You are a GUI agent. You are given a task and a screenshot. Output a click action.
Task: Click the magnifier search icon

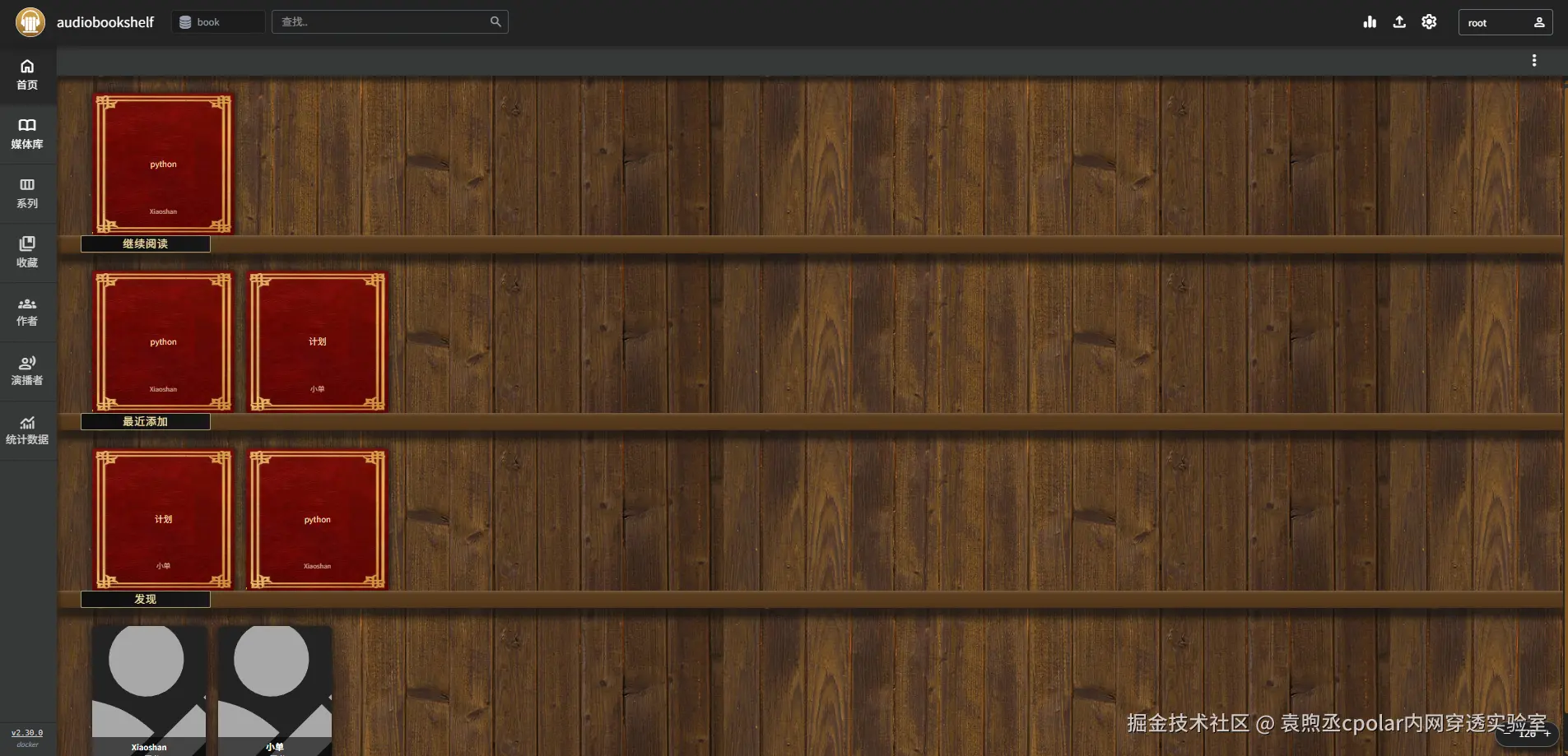pos(496,22)
